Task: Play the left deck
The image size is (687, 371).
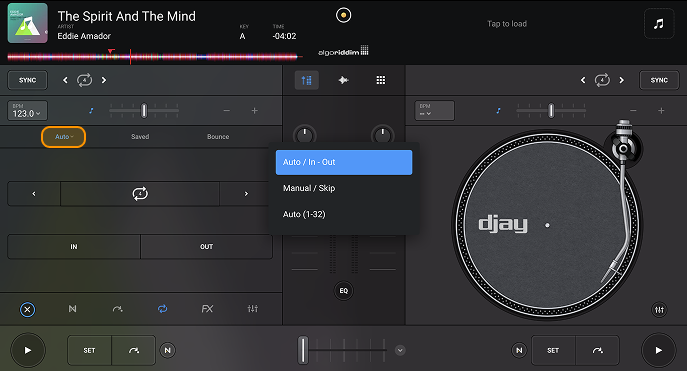Action: click(x=28, y=350)
